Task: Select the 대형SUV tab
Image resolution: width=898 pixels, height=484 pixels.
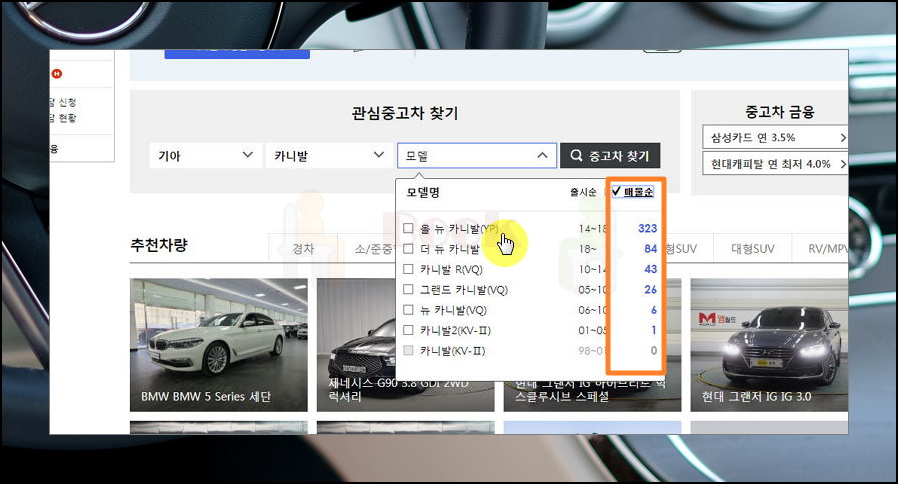Action: (753, 249)
